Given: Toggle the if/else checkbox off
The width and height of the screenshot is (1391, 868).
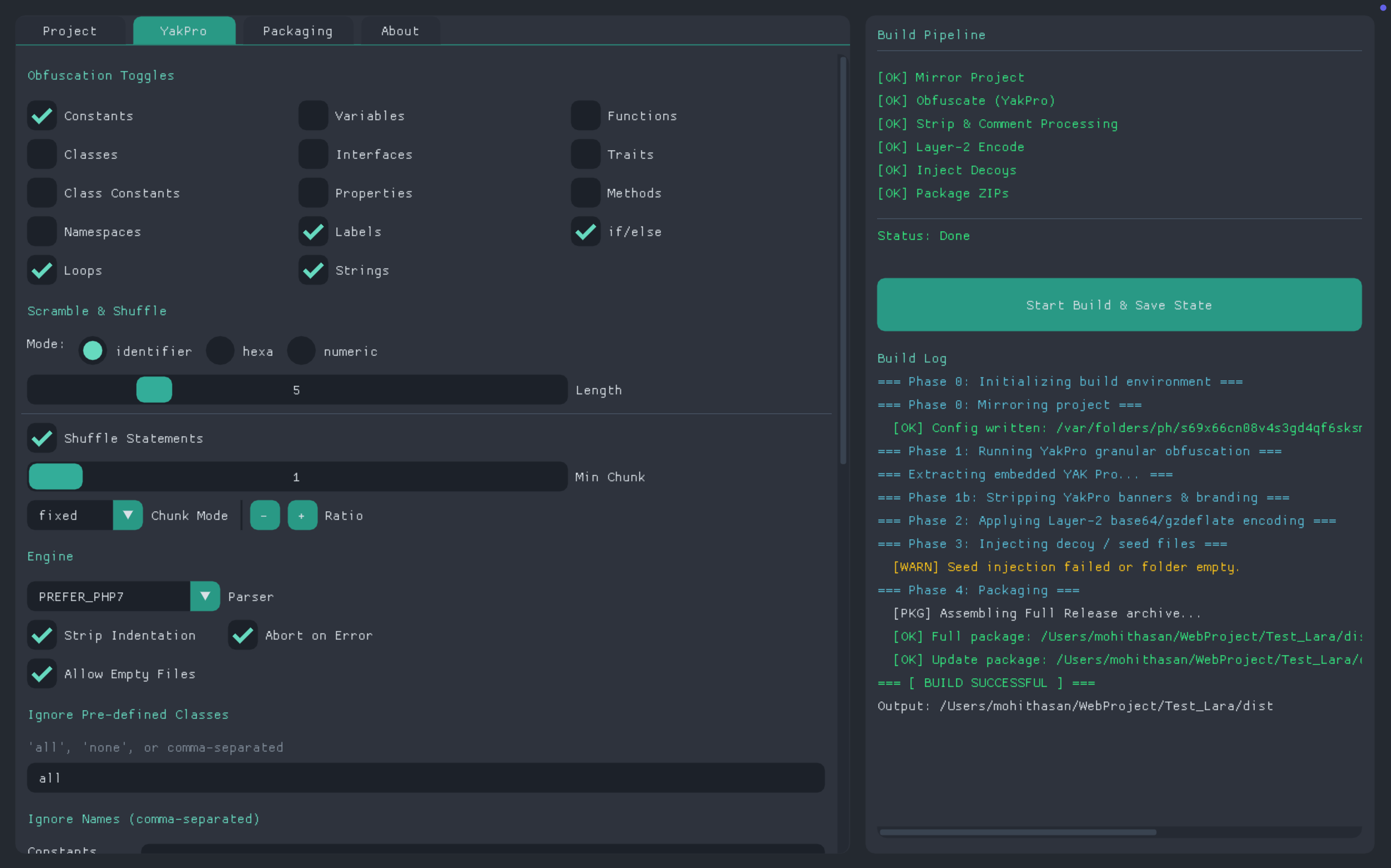Looking at the screenshot, I should 585,231.
